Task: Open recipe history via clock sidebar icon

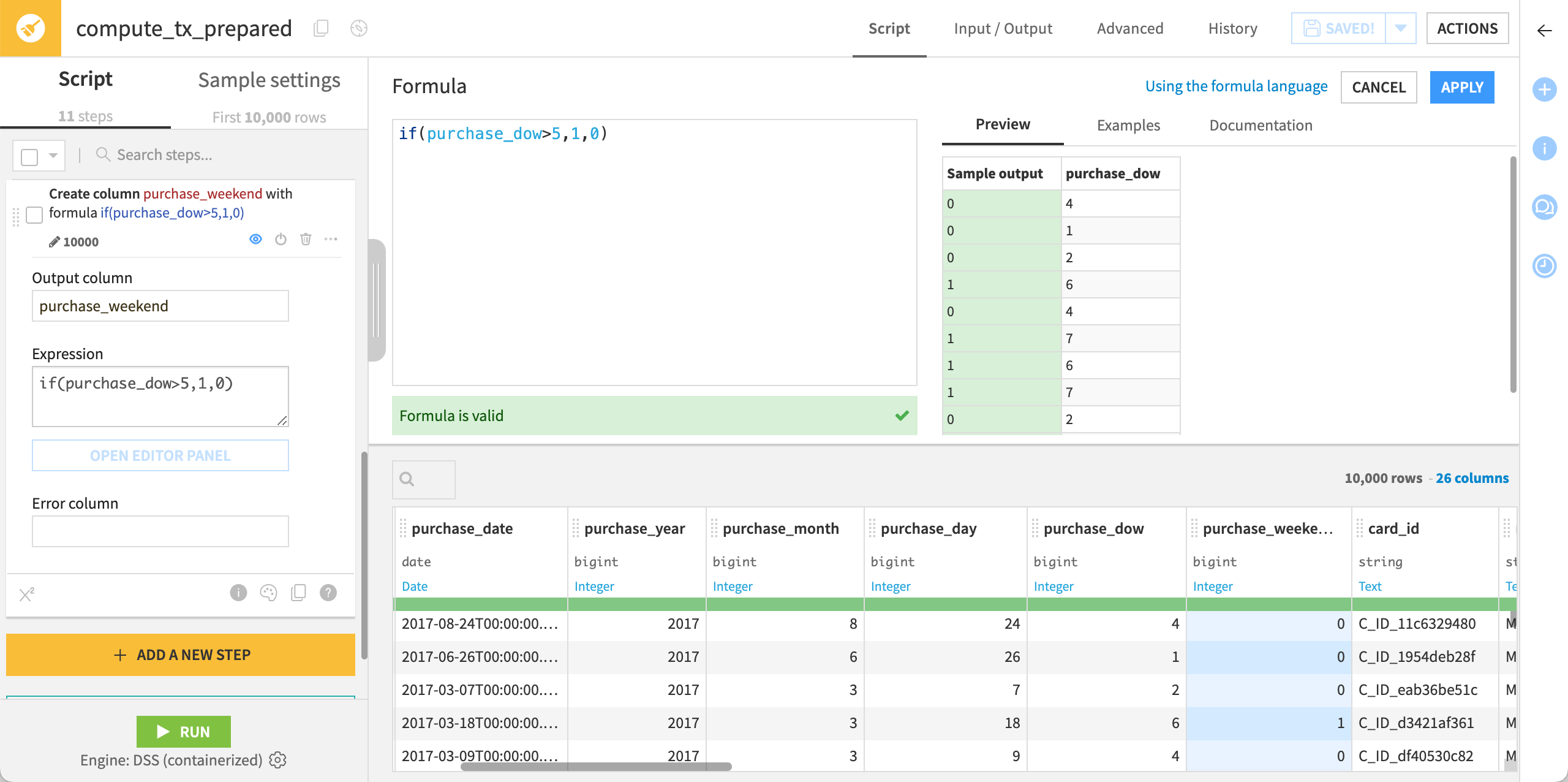Action: point(1545,266)
